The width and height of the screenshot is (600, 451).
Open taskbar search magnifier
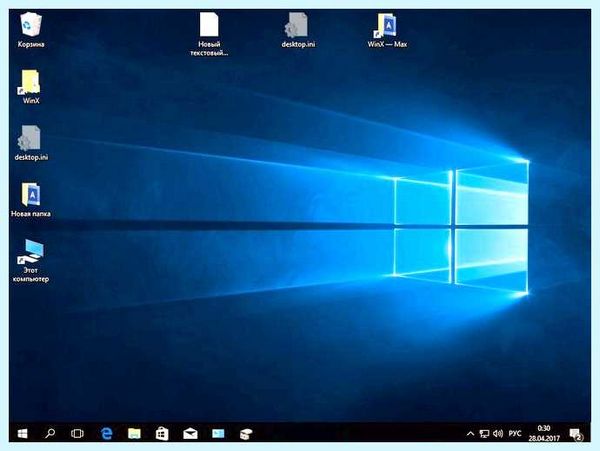click(50, 433)
